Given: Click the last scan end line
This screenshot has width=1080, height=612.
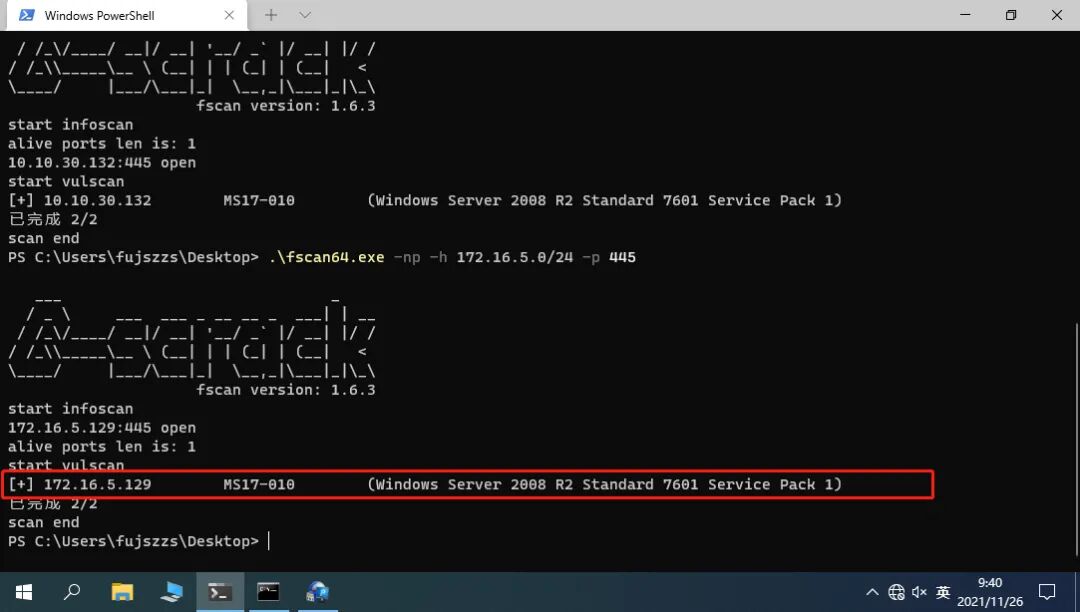Looking at the screenshot, I should click(x=43, y=523).
